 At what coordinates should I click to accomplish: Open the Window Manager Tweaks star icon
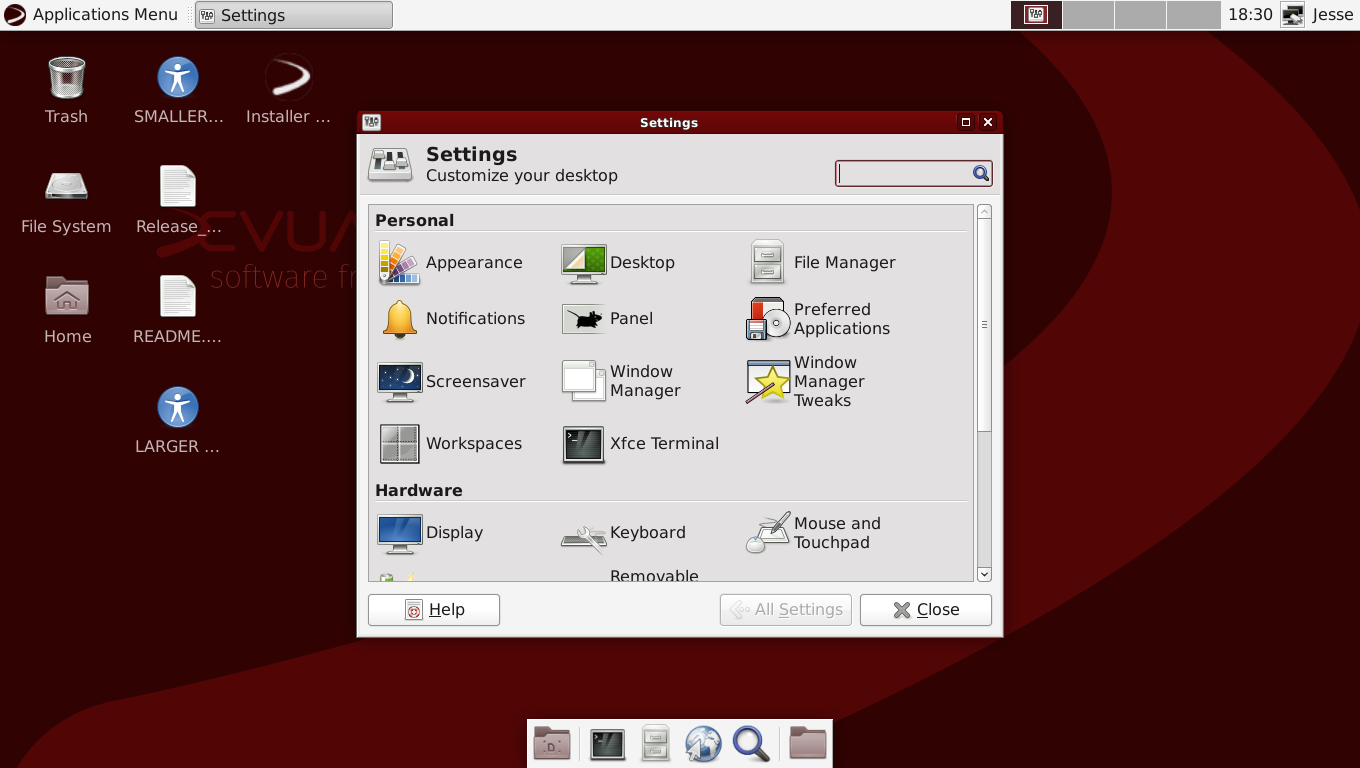tap(768, 382)
